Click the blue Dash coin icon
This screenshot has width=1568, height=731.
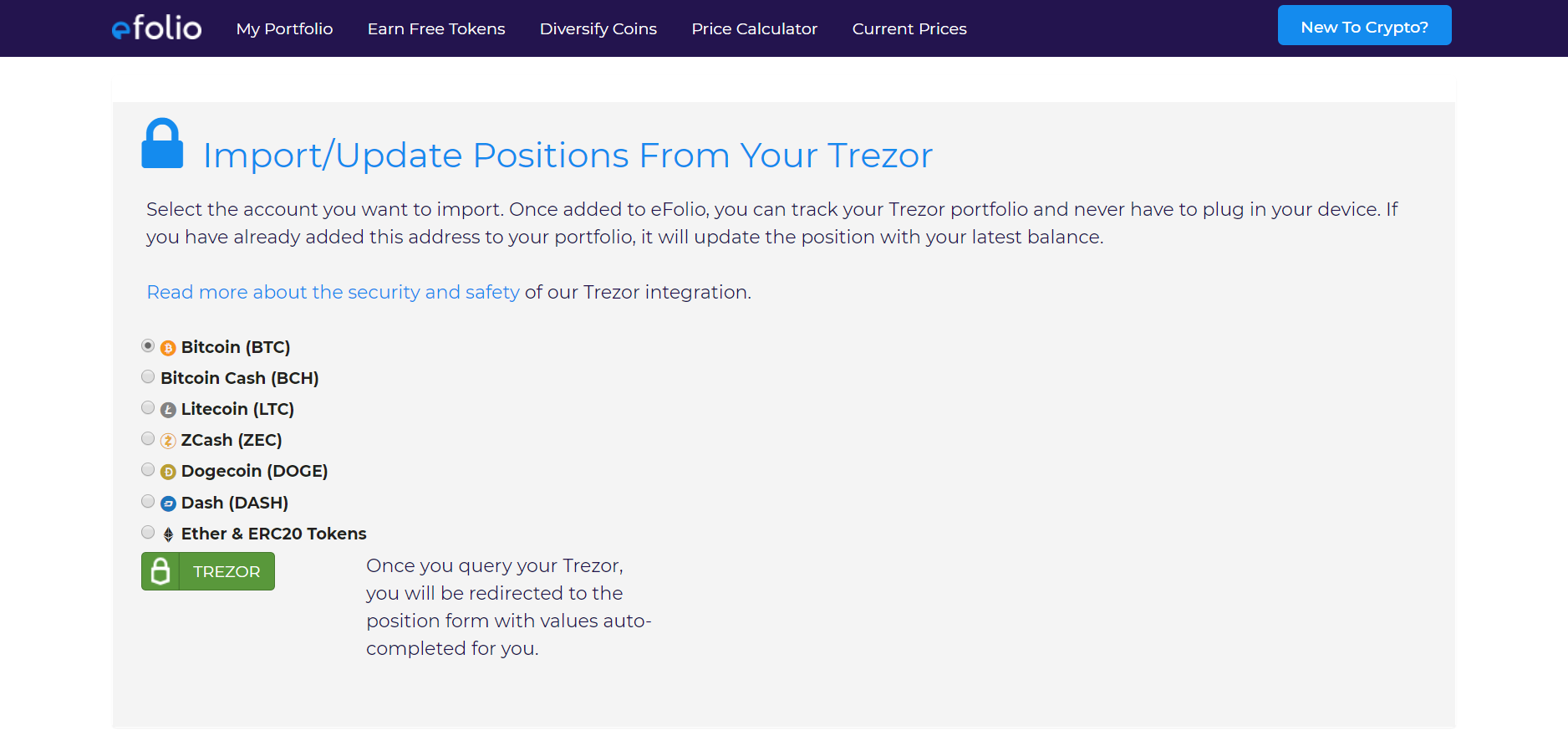click(x=168, y=504)
